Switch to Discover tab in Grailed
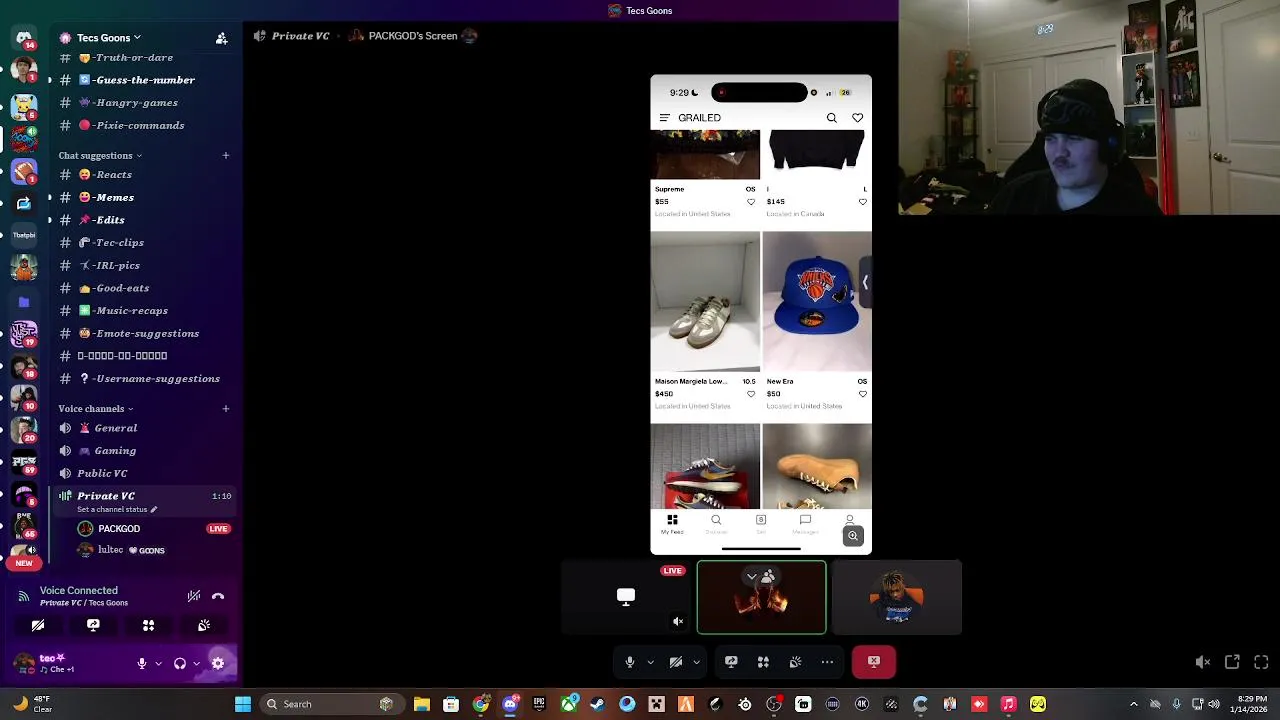The height and width of the screenshot is (720, 1280). click(716, 524)
